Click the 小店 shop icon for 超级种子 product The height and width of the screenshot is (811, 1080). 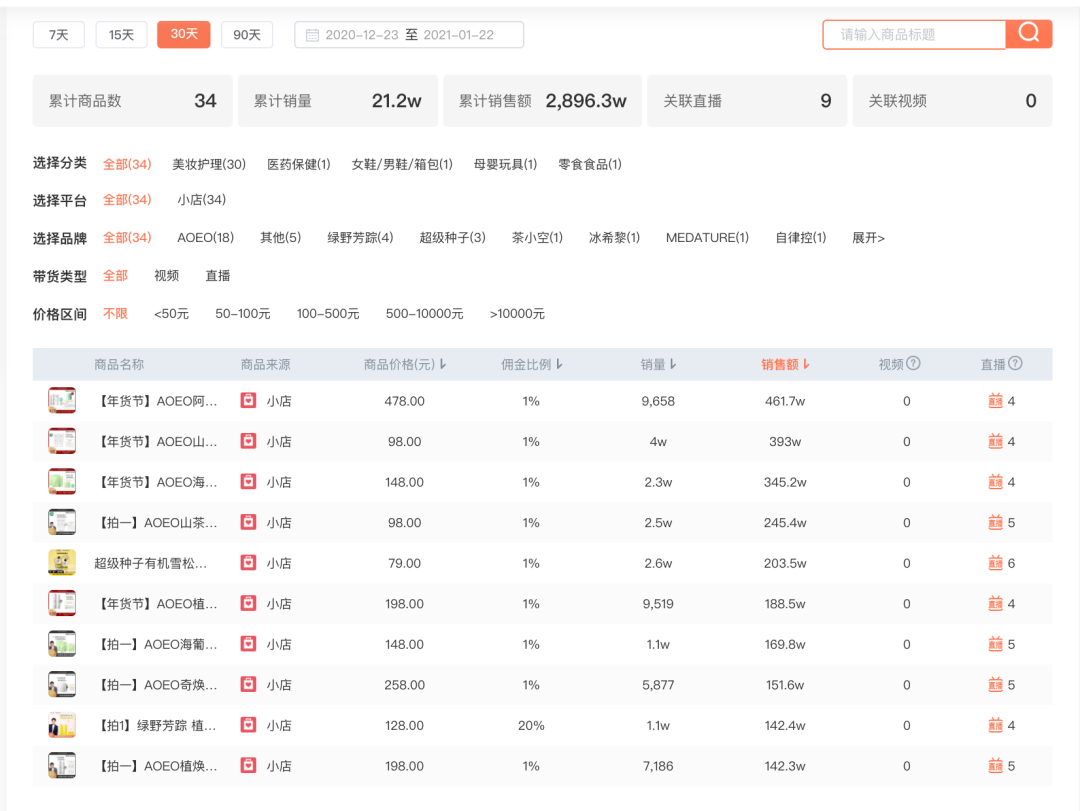click(248, 563)
